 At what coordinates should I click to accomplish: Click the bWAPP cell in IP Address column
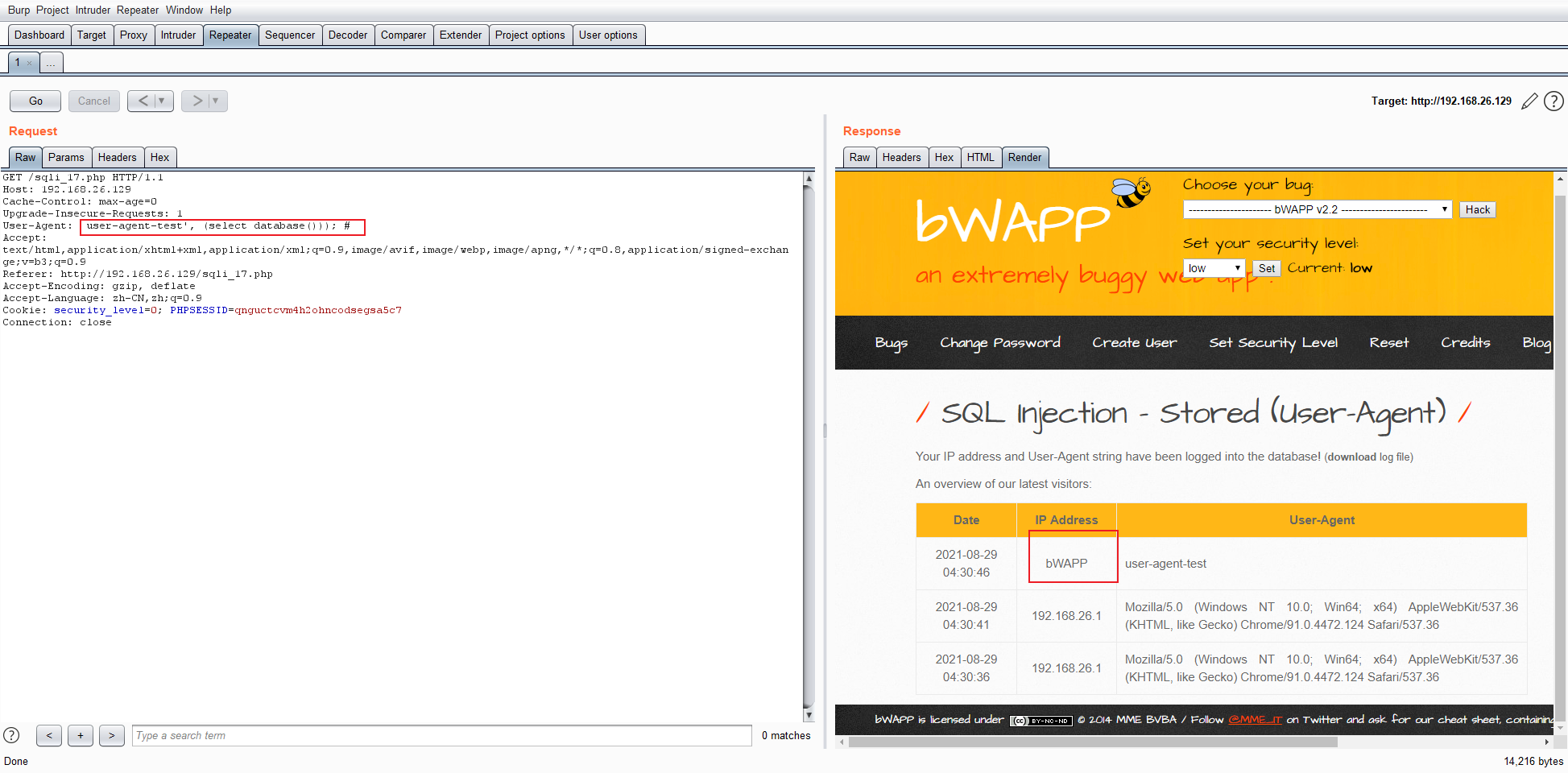coord(1067,564)
